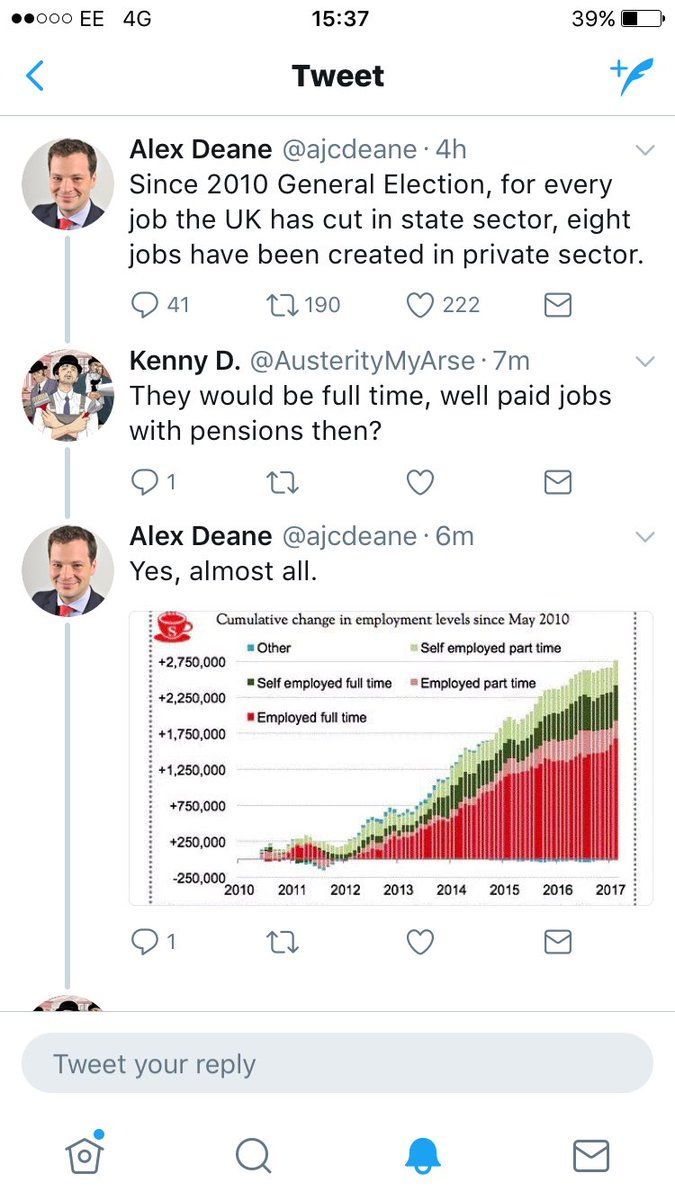Share first tweet via message envelope
Viewport: 675px width, 1200px height.
pos(557,305)
